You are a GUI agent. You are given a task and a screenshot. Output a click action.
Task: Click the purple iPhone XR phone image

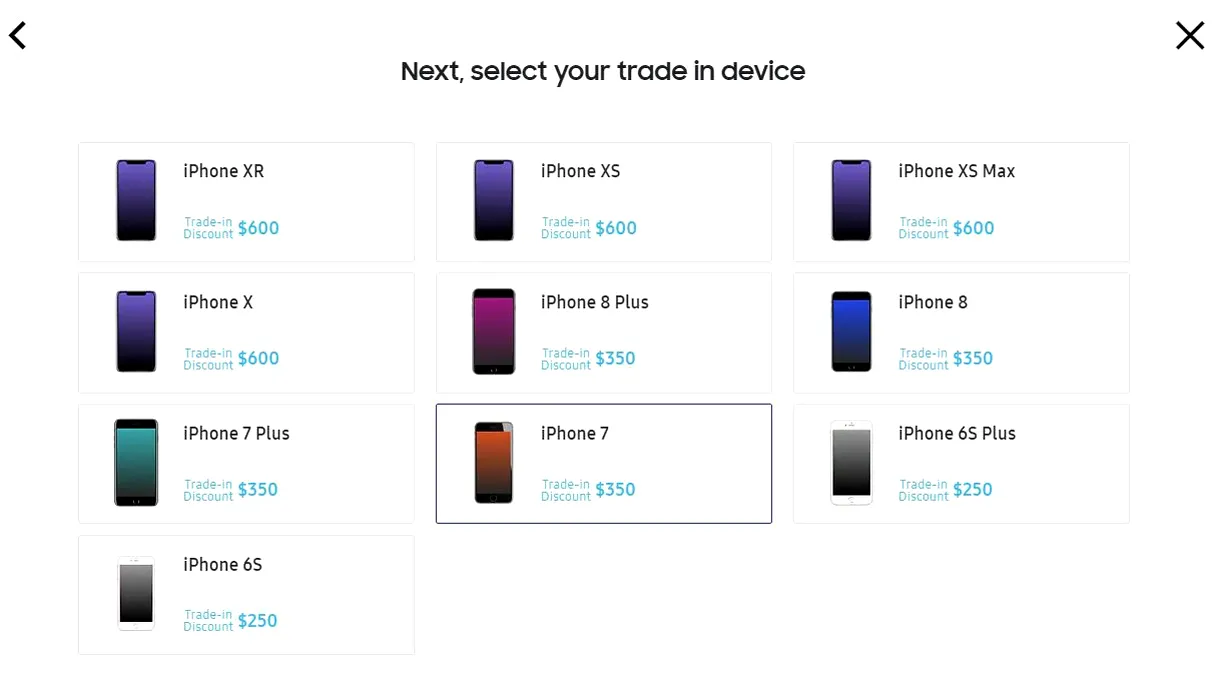click(x=136, y=200)
